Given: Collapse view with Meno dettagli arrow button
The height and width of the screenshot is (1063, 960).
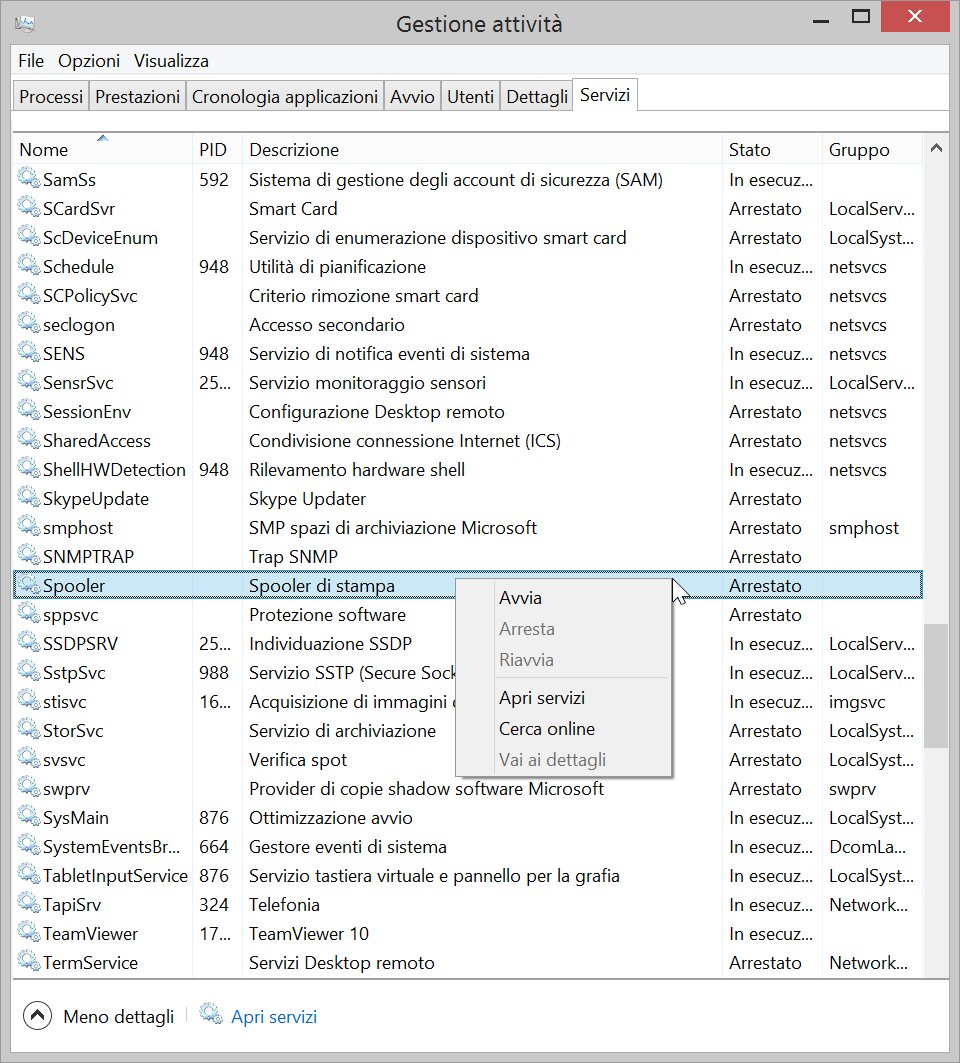Looking at the screenshot, I should pos(37,1016).
